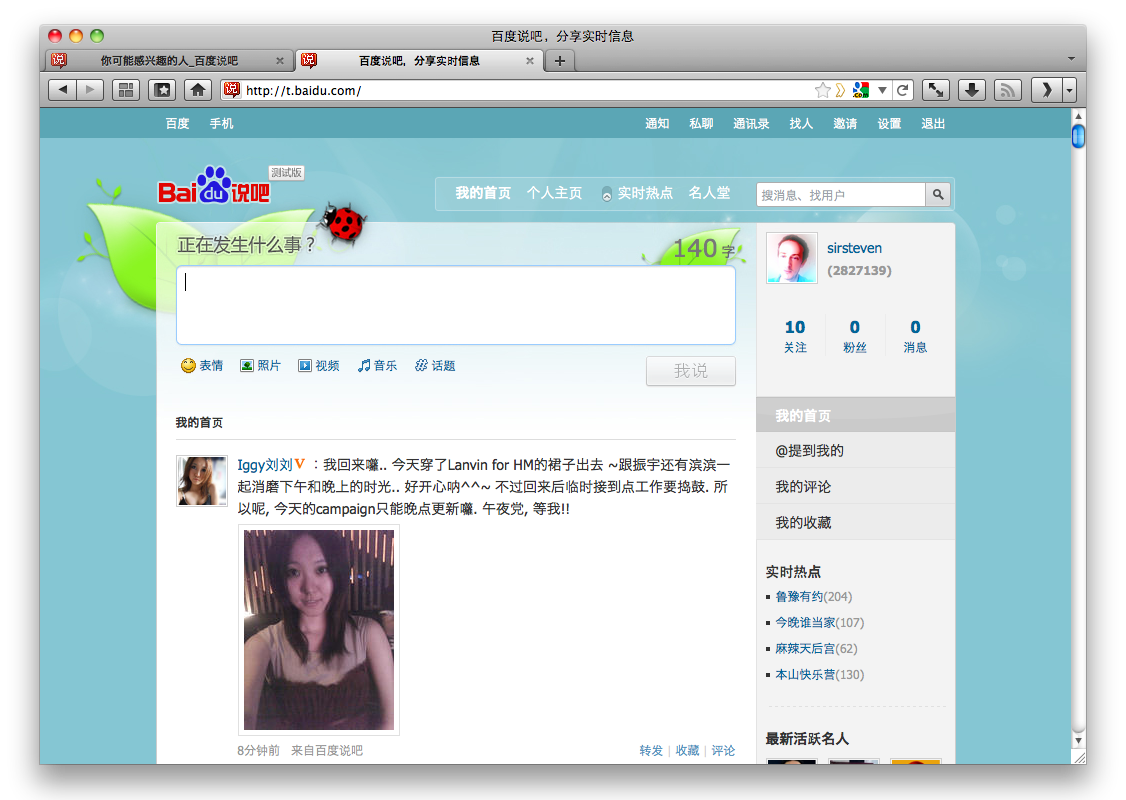
Task: Reload the page with the refresh icon
Action: [x=903, y=90]
